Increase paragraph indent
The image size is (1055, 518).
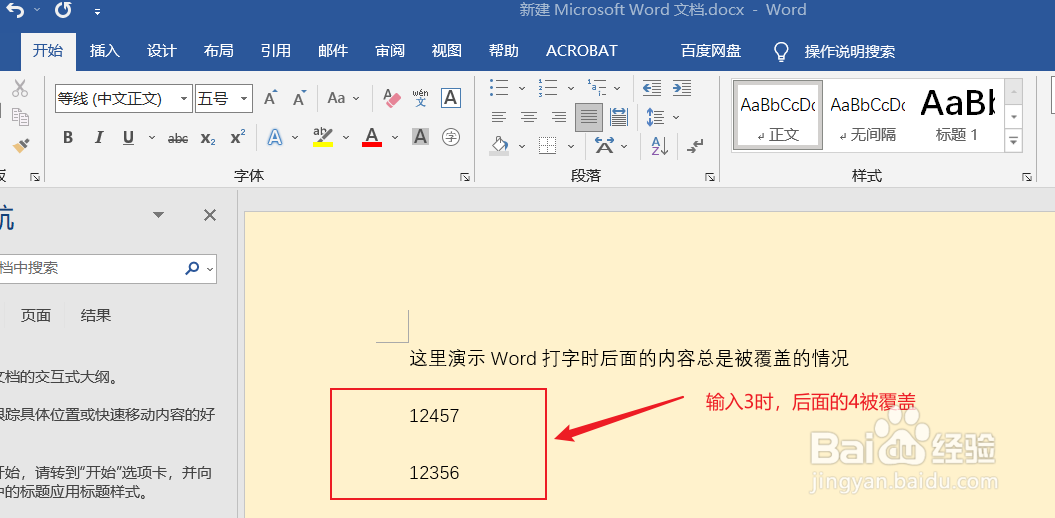[682, 87]
